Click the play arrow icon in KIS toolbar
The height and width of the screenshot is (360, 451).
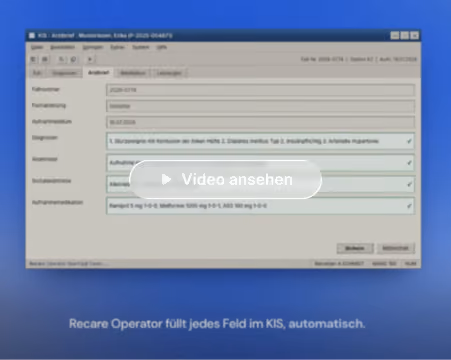pyautogui.click(x=90, y=59)
